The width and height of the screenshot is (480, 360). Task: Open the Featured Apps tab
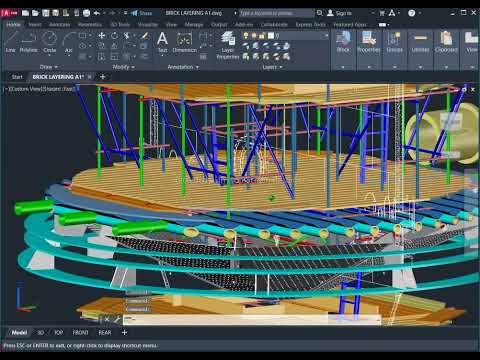(350, 24)
